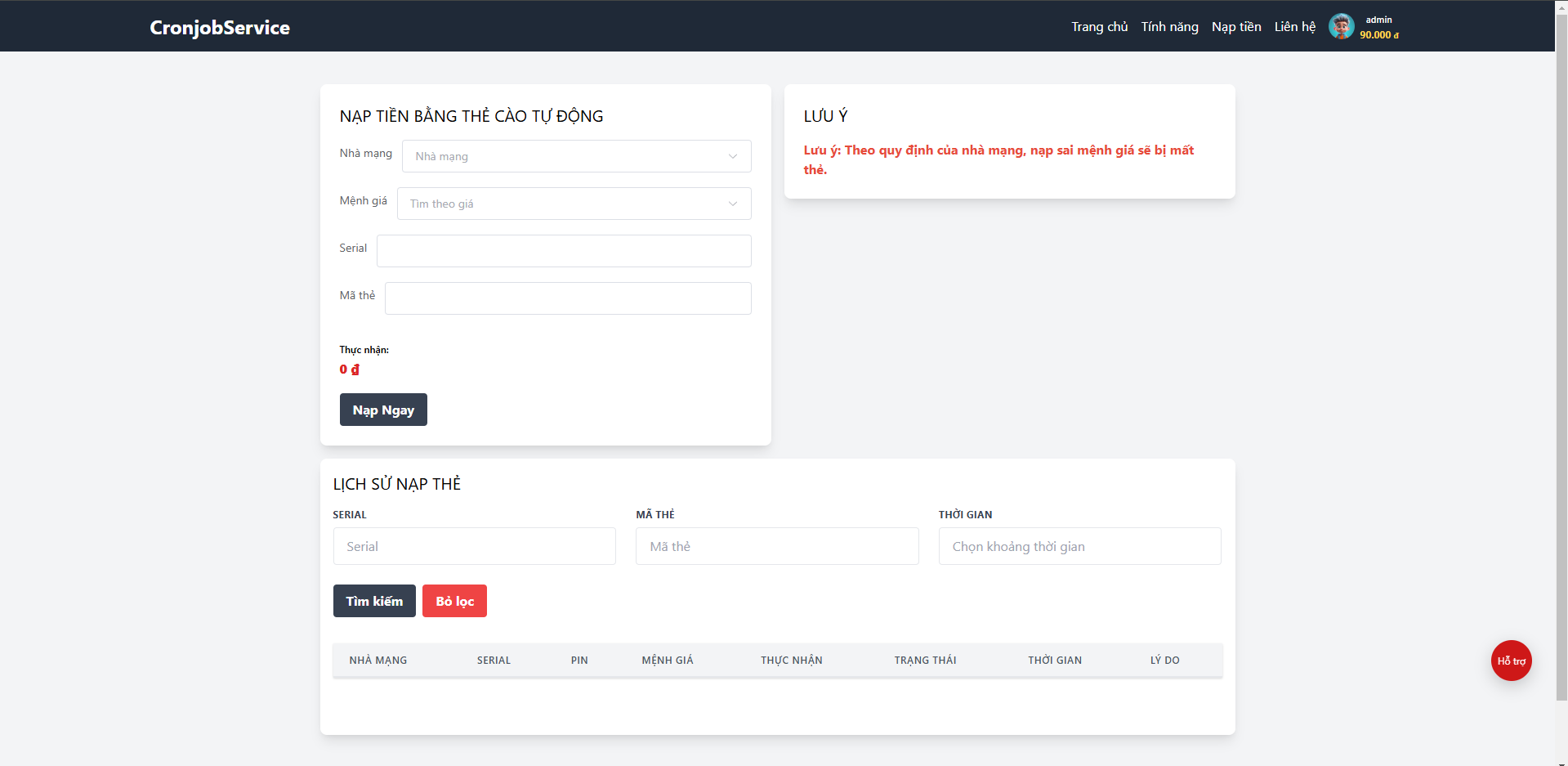The image size is (1568, 766).
Task: Open the Tính năng menu
Action: tap(1169, 27)
